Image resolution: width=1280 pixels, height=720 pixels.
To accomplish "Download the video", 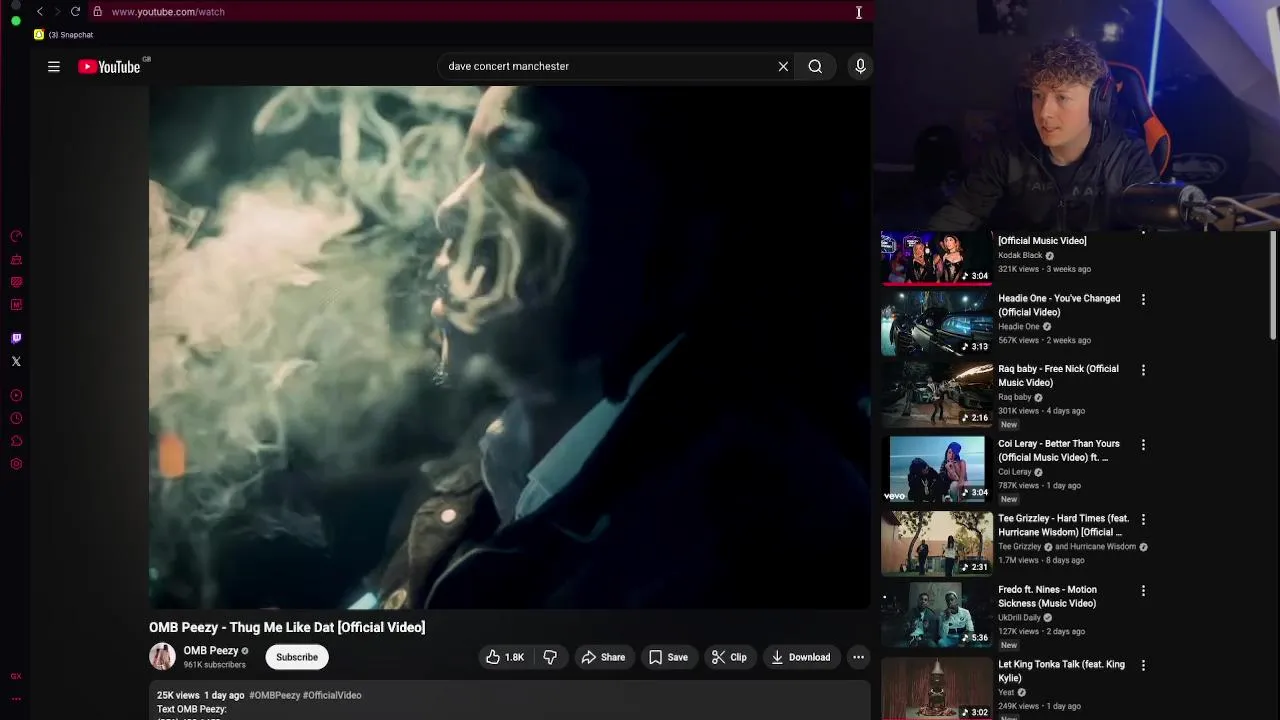I will (800, 657).
